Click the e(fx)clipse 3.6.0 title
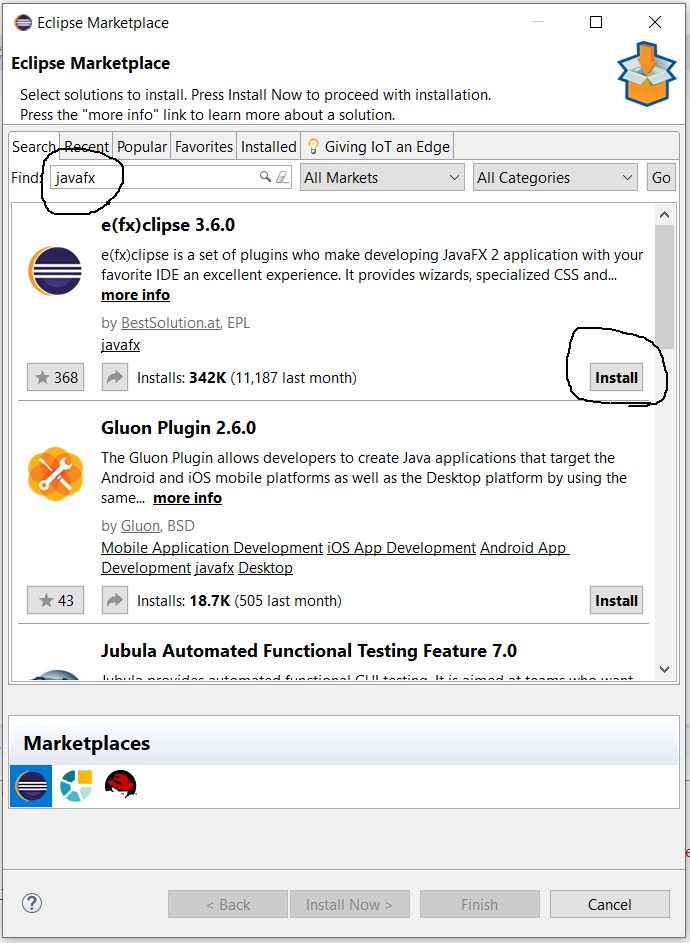Screen dimensions: 690x943 (x=168, y=225)
